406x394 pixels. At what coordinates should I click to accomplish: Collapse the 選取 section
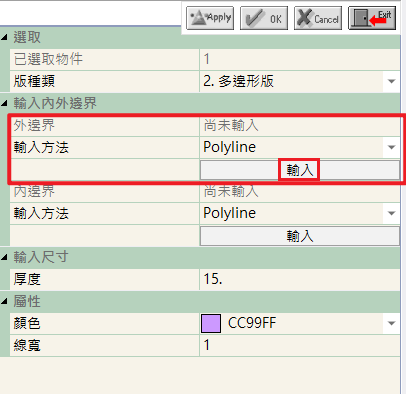pos(4,37)
